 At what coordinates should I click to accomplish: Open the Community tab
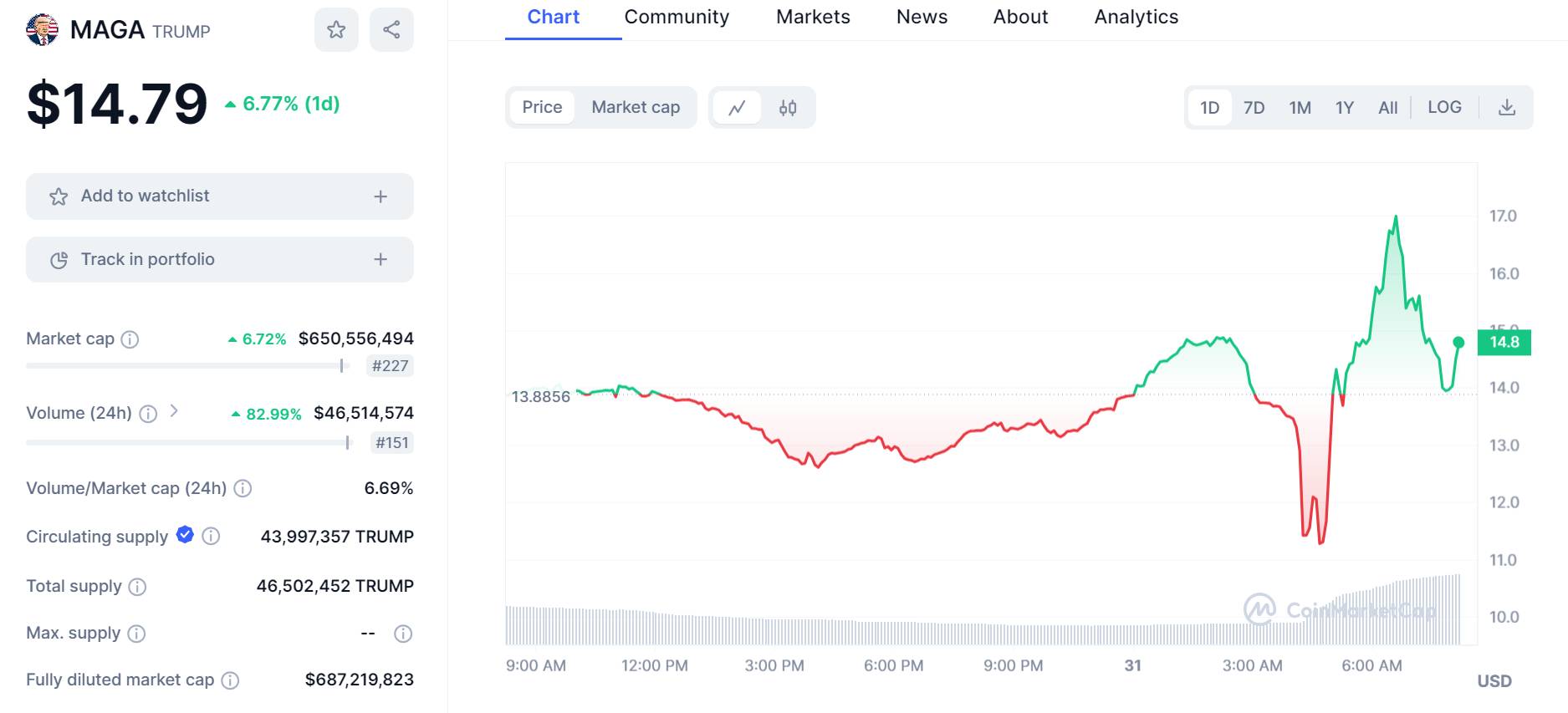[x=677, y=17]
